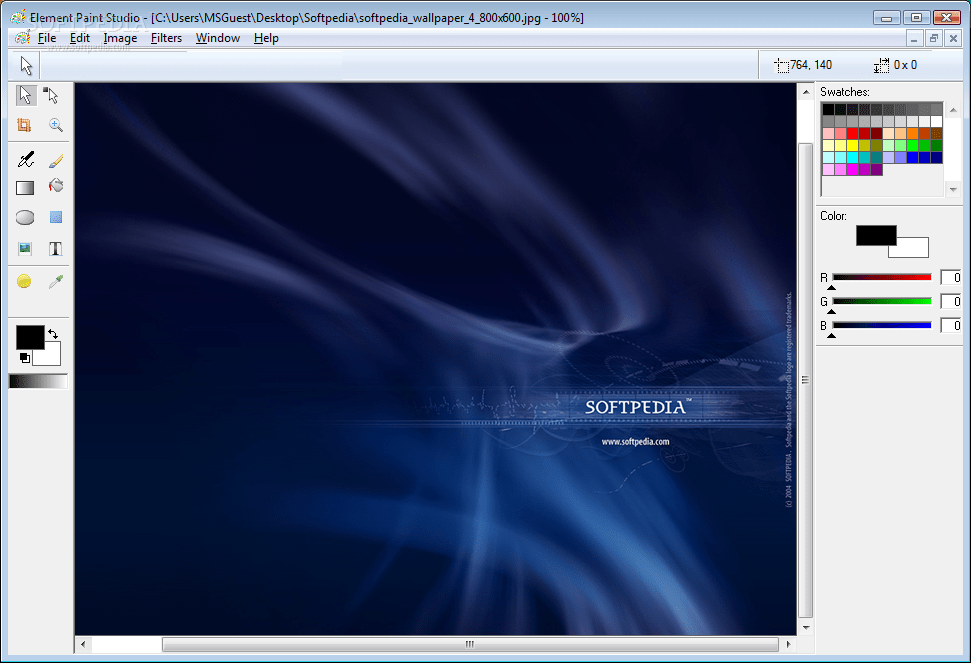Select the Crop tool
The height and width of the screenshot is (663, 971).
24,125
